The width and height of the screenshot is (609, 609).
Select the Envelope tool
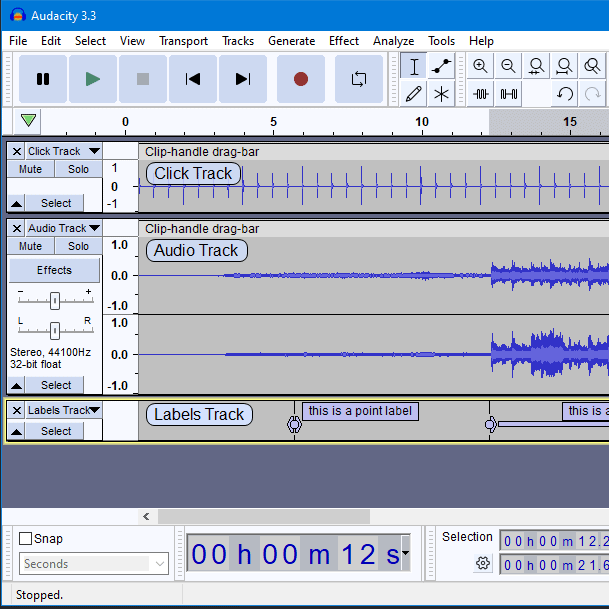pos(441,66)
